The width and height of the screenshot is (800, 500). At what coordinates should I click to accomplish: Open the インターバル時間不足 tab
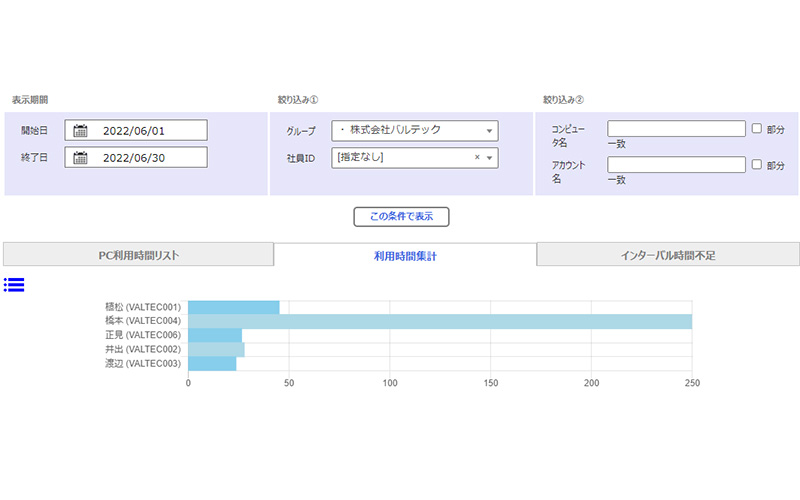668,255
